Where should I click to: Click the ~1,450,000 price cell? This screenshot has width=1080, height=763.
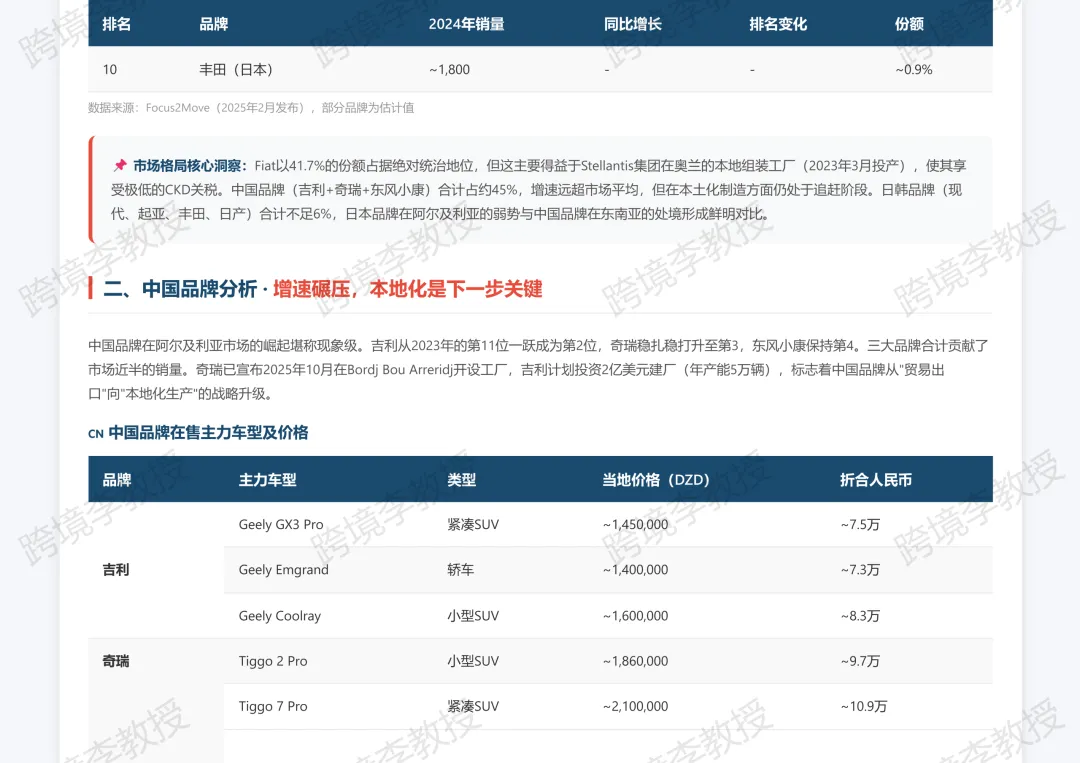(635, 524)
